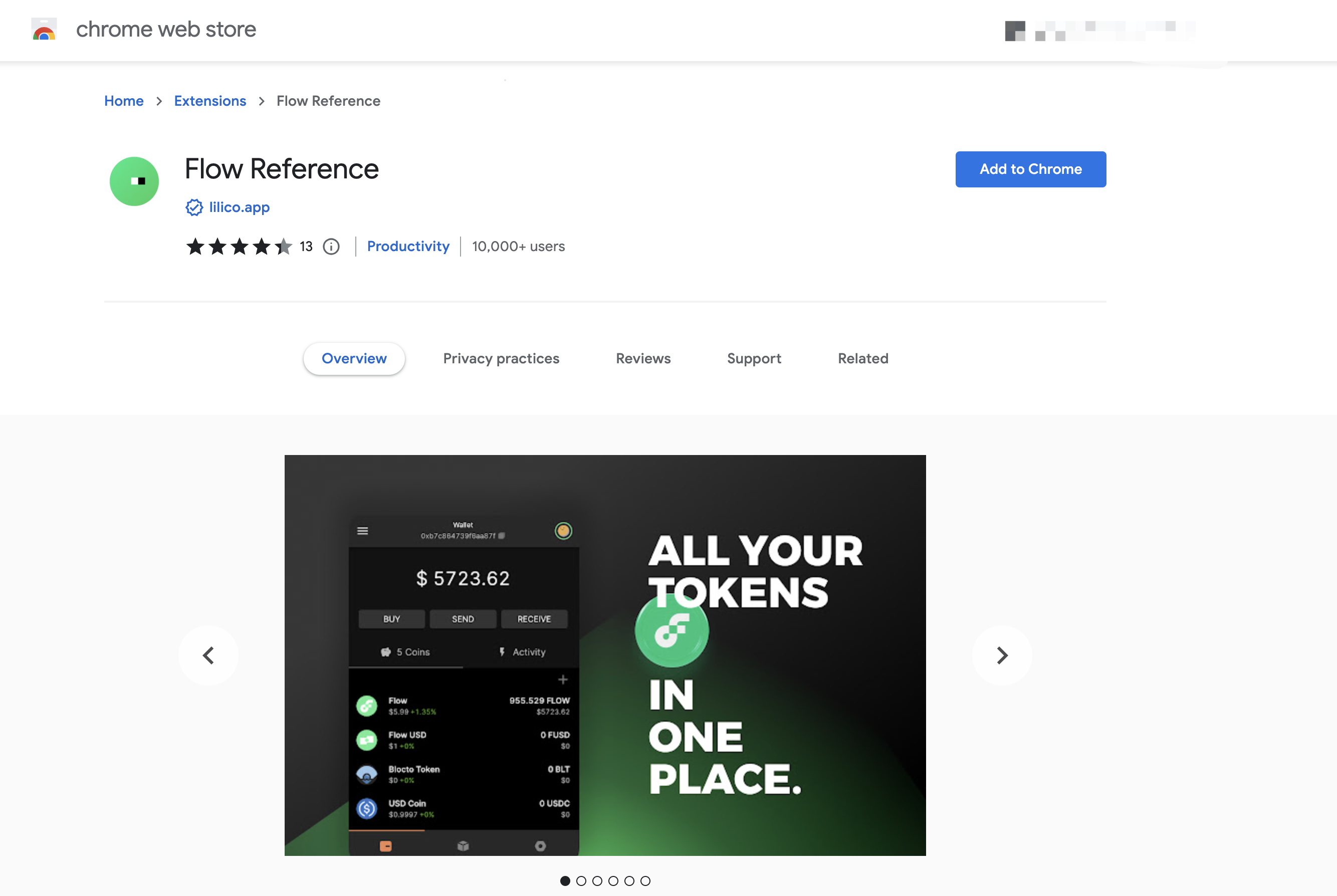Image resolution: width=1337 pixels, height=896 pixels.
Task: Click the verified publisher badge icon
Action: tap(194, 207)
